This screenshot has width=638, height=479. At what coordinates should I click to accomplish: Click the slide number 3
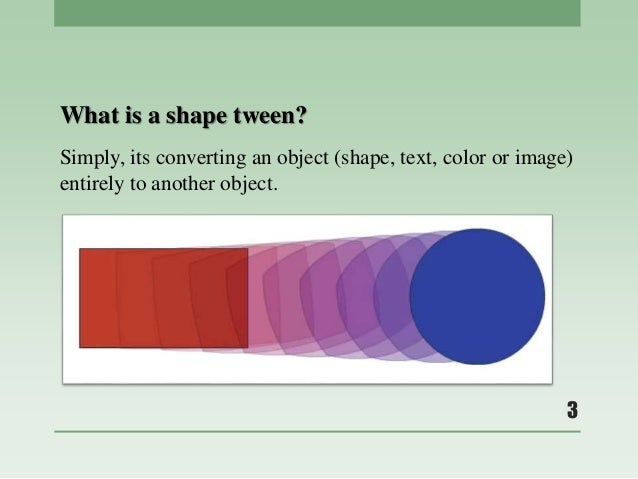point(572,410)
